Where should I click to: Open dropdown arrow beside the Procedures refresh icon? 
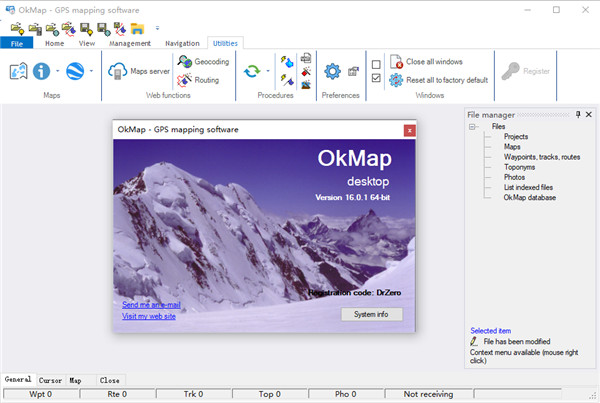pos(267,71)
